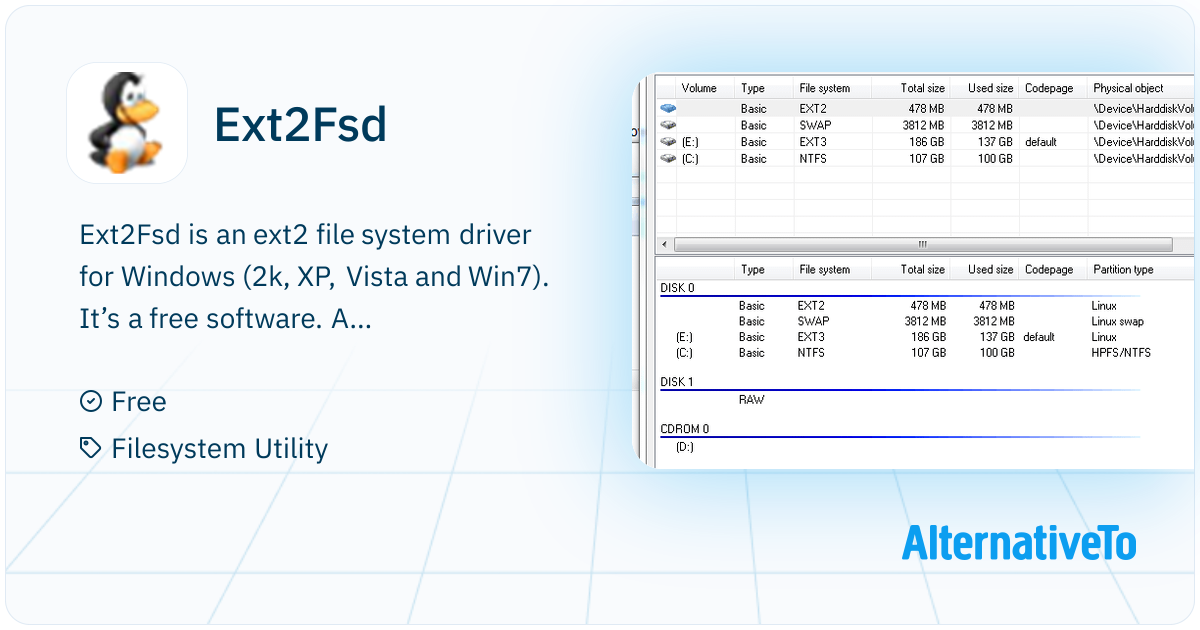Select the DISK 0 entry
Screen dimensions: 1200x630
677,288
